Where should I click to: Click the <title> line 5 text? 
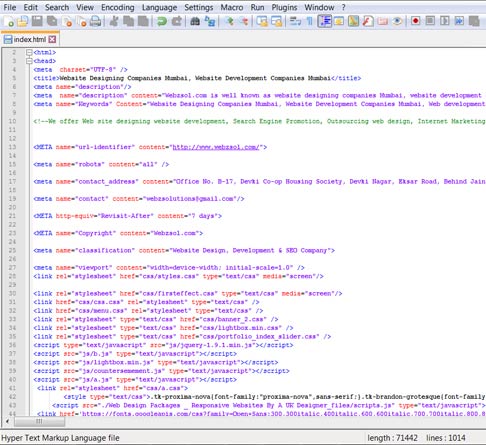[197, 78]
